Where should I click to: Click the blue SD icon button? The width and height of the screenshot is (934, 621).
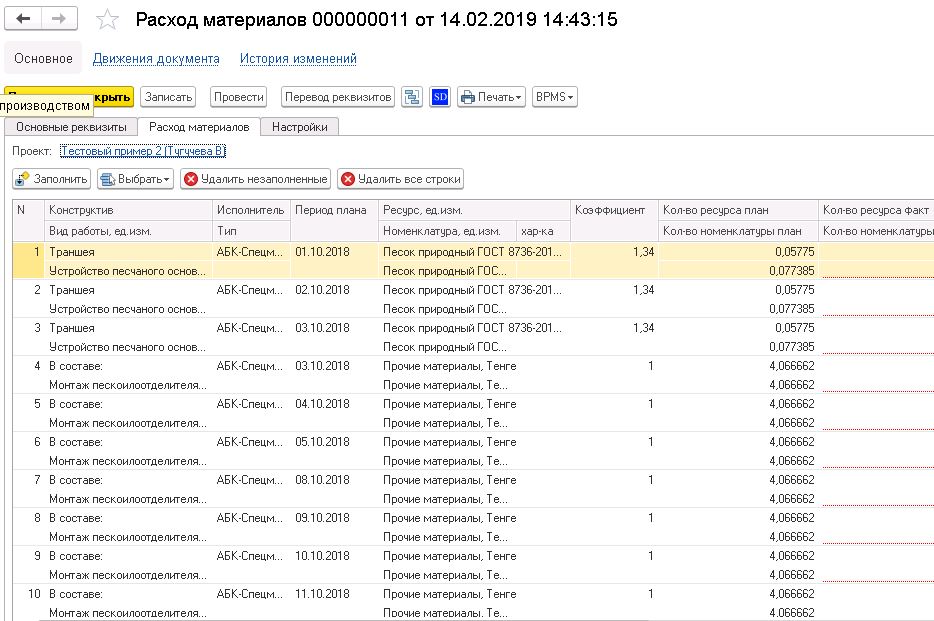[x=440, y=97]
